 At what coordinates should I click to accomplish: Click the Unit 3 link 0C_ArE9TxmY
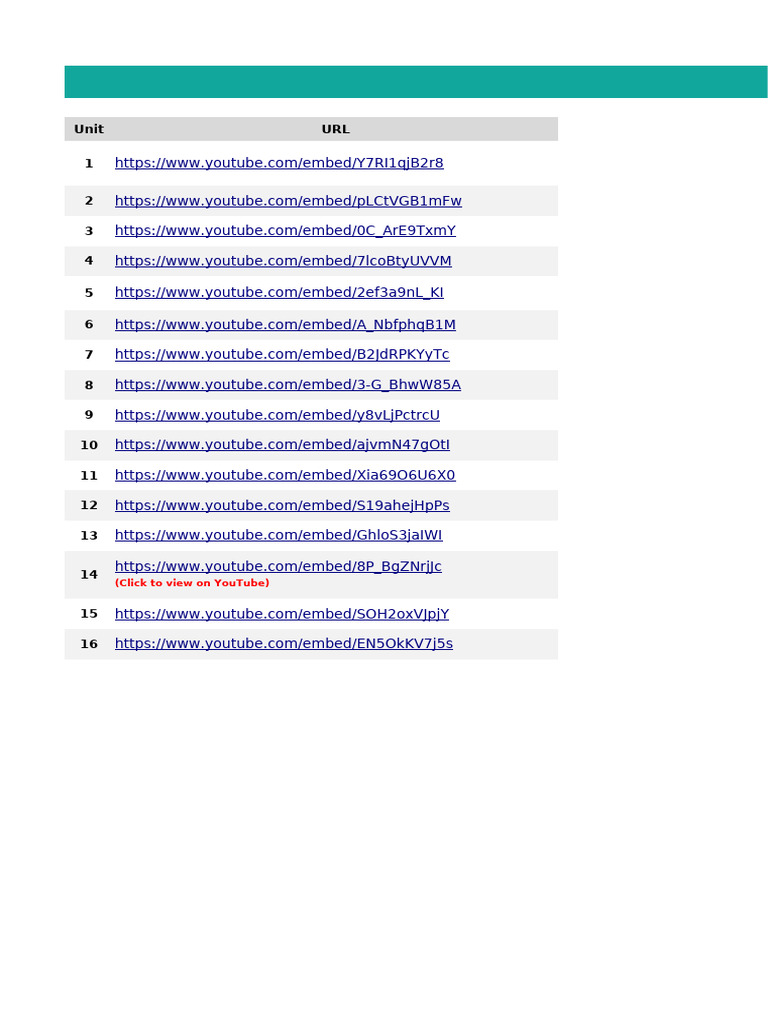(285, 231)
